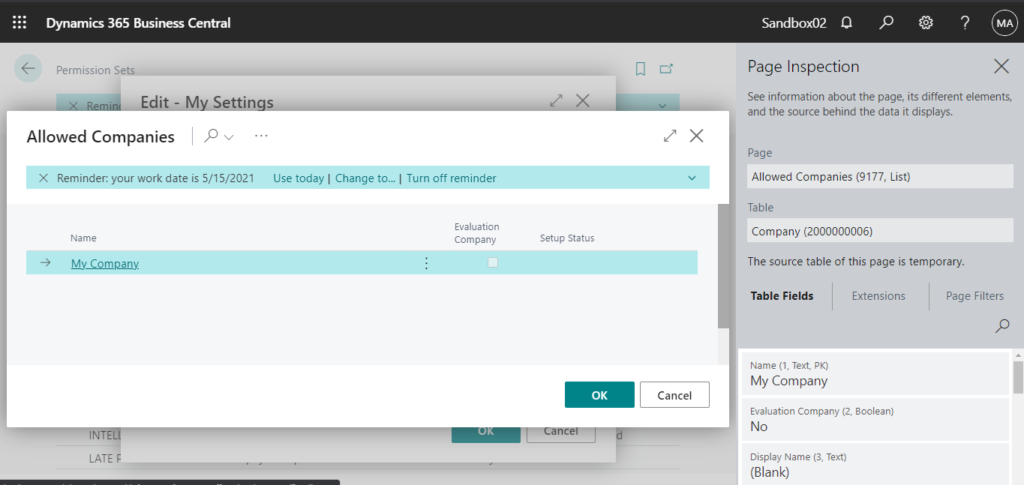Screen dimensions: 1024x485
Task: Click the Allowed Companies list scrollbar
Action: tap(723, 265)
